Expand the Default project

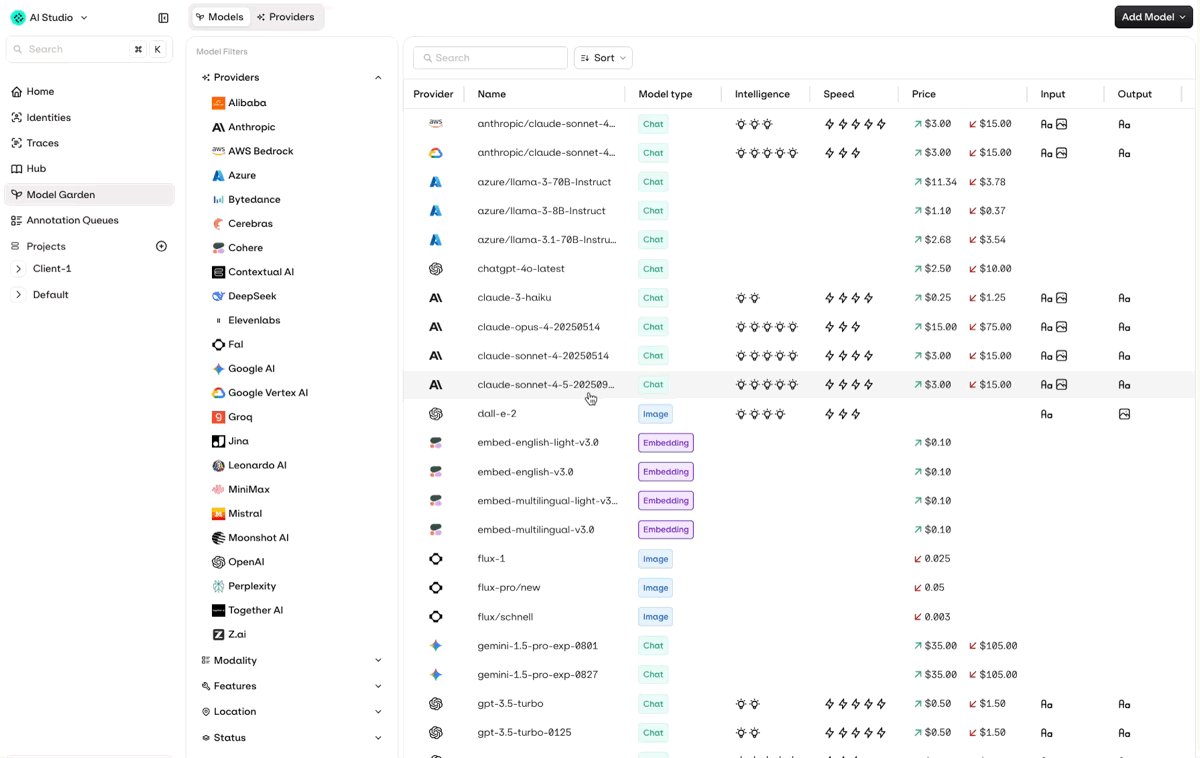tap(18, 295)
